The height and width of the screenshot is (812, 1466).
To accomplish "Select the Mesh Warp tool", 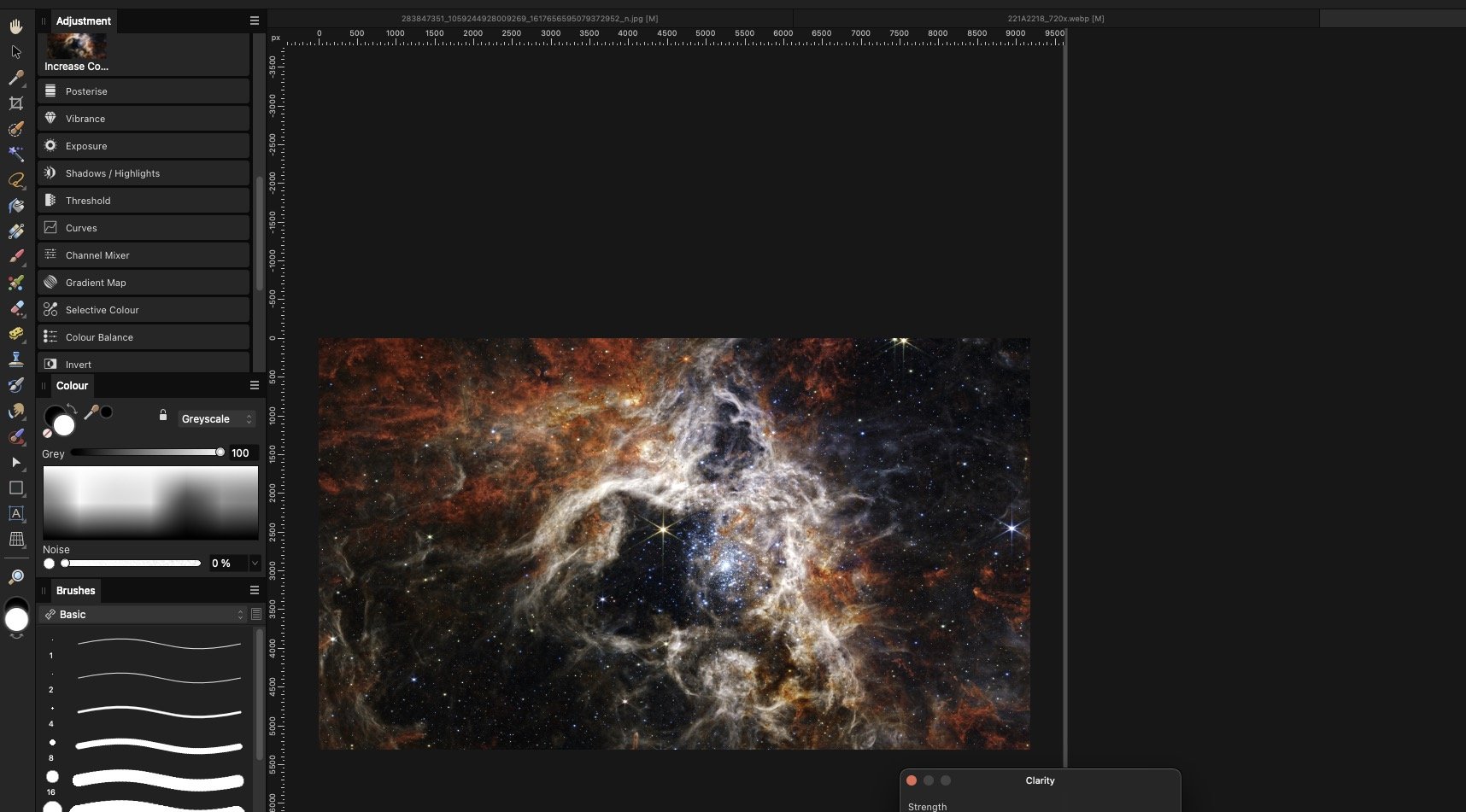I will click(x=16, y=539).
